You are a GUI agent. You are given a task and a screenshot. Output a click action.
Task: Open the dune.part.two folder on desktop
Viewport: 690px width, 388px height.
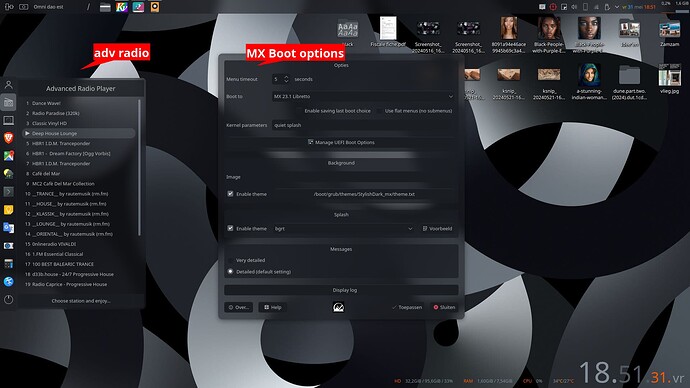pos(629,82)
